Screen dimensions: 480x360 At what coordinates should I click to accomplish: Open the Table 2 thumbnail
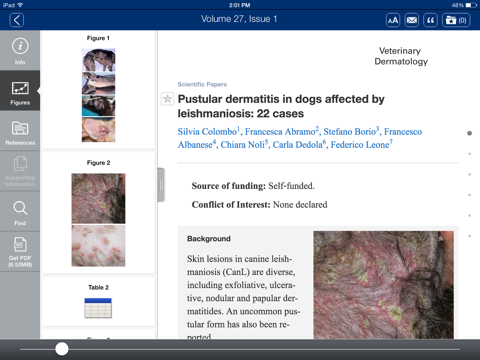[98, 308]
